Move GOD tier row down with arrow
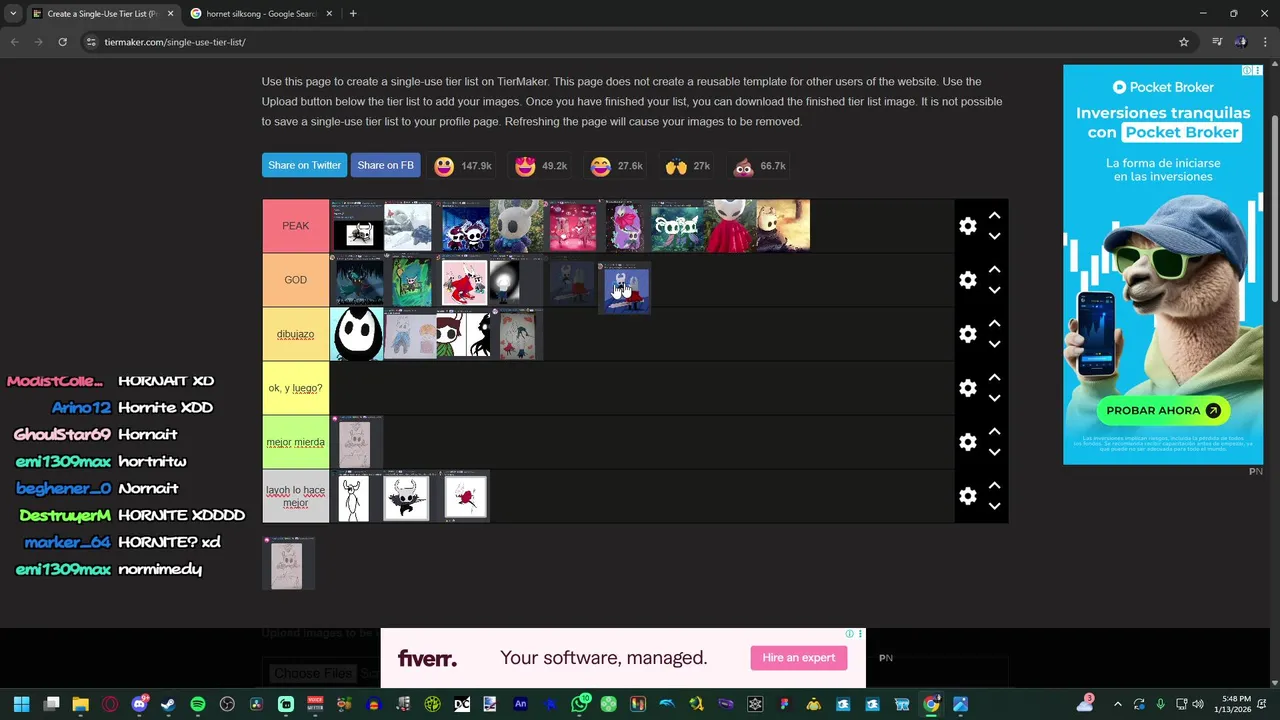Viewport: 1280px width, 720px height. 994,290
